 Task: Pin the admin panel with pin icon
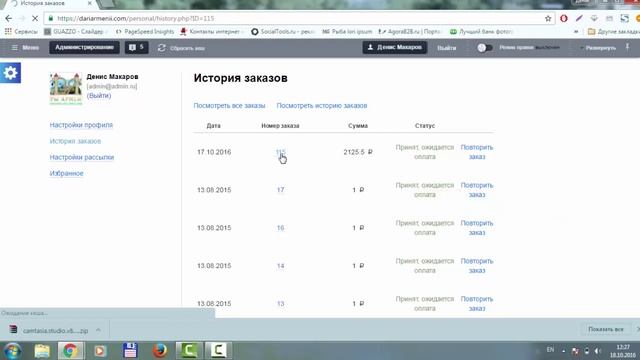[x=627, y=47]
